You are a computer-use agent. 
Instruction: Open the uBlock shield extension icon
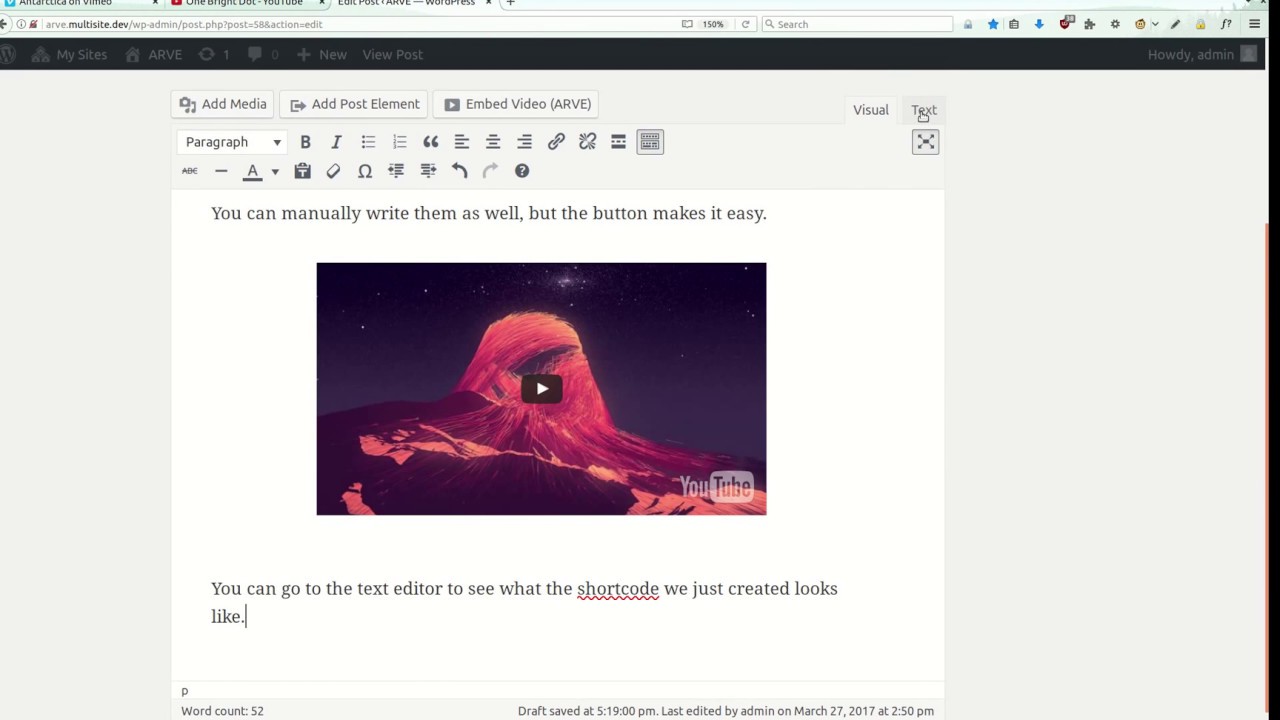pyautogui.click(x=1066, y=23)
